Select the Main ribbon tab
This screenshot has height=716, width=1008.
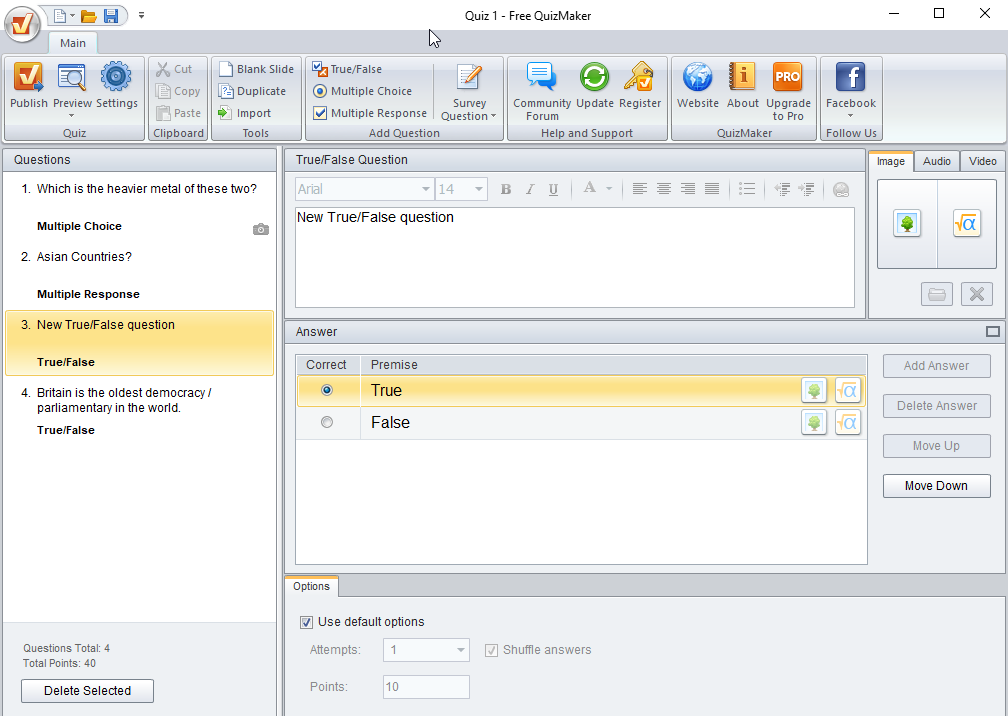coord(73,43)
